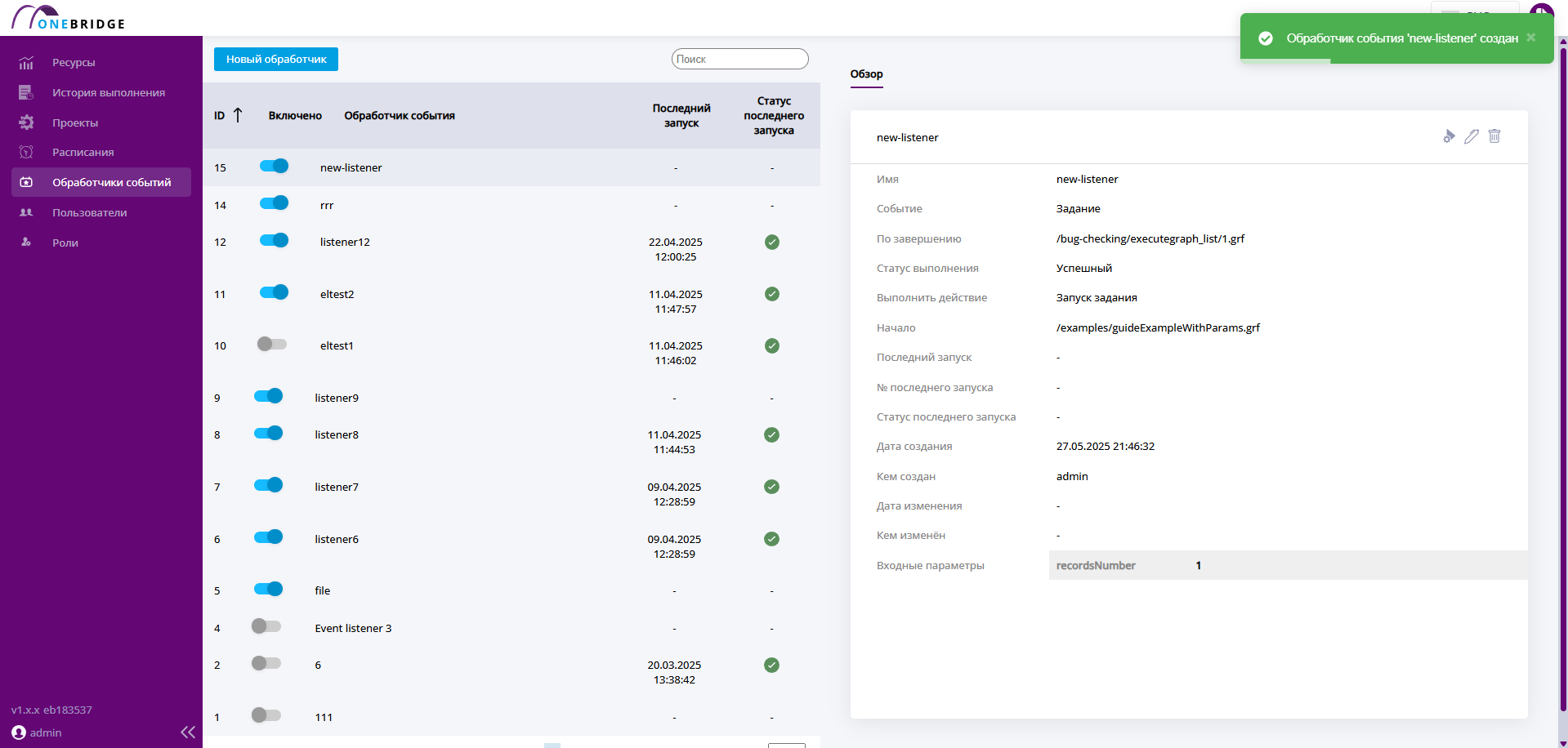Click version label v1.x.x eb183537

click(x=51, y=710)
